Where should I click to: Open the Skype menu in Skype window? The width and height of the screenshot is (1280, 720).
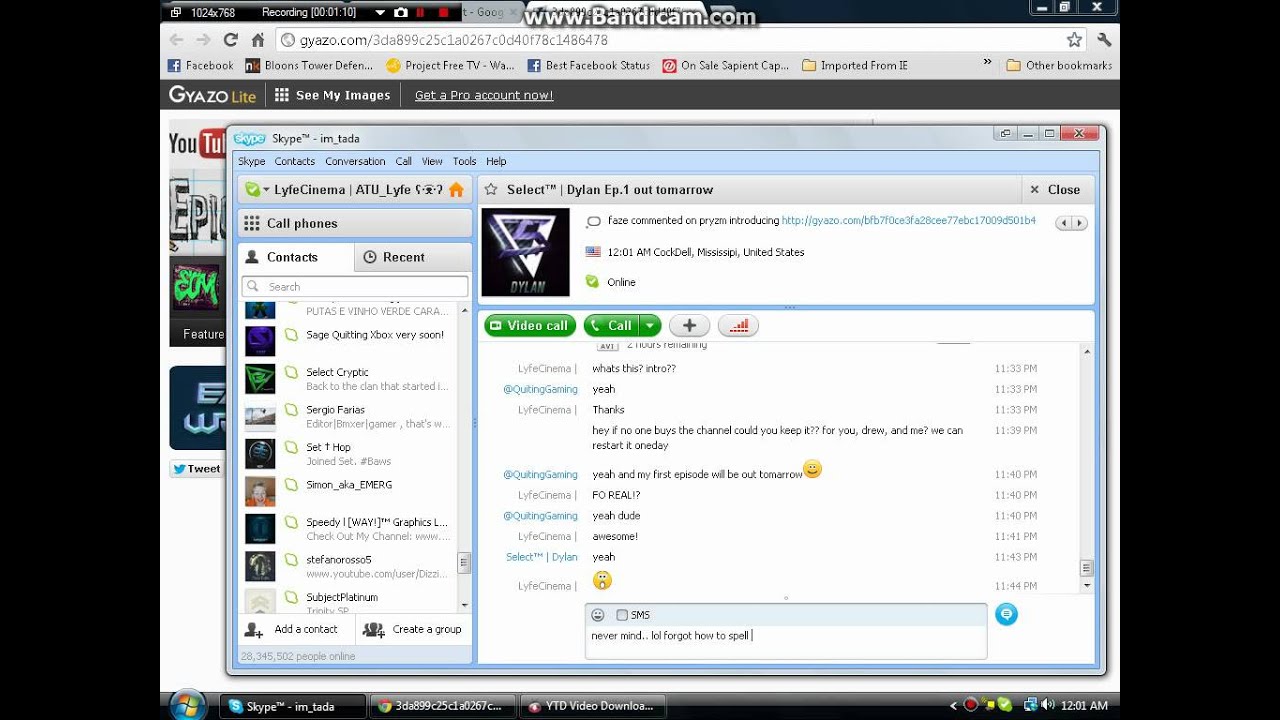(251, 161)
